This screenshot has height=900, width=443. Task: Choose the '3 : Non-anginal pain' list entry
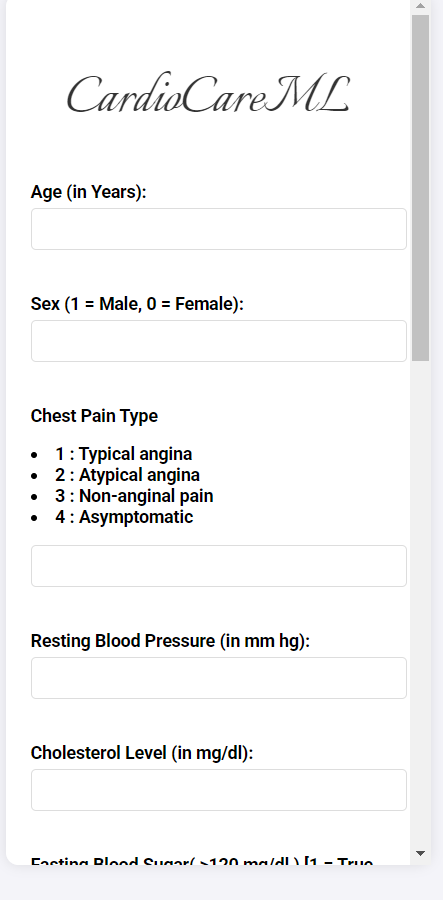pos(134,496)
